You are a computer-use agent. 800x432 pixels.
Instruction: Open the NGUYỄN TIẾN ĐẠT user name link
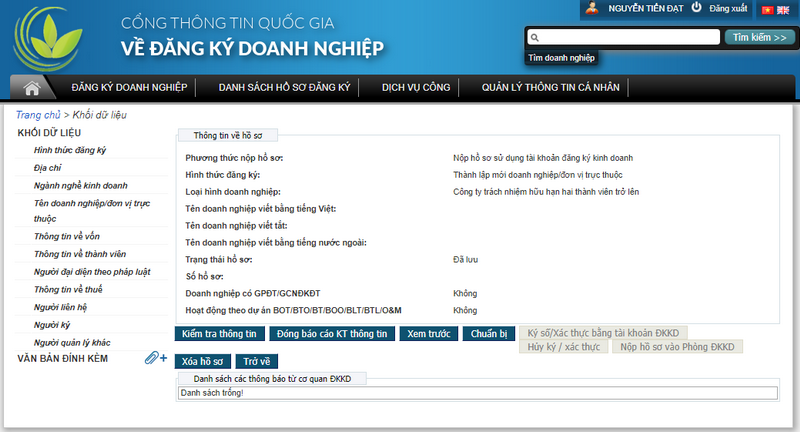tap(645, 8)
